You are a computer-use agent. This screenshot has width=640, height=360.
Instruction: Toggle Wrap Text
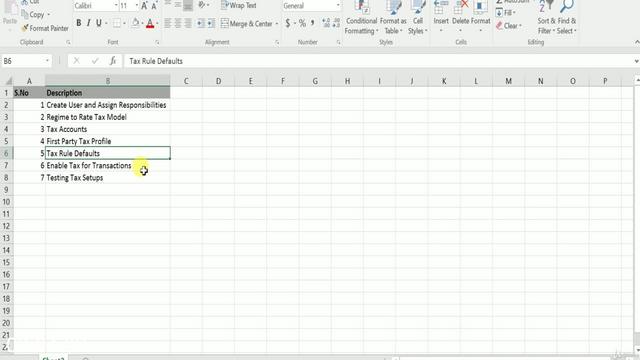click(x=239, y=6)
